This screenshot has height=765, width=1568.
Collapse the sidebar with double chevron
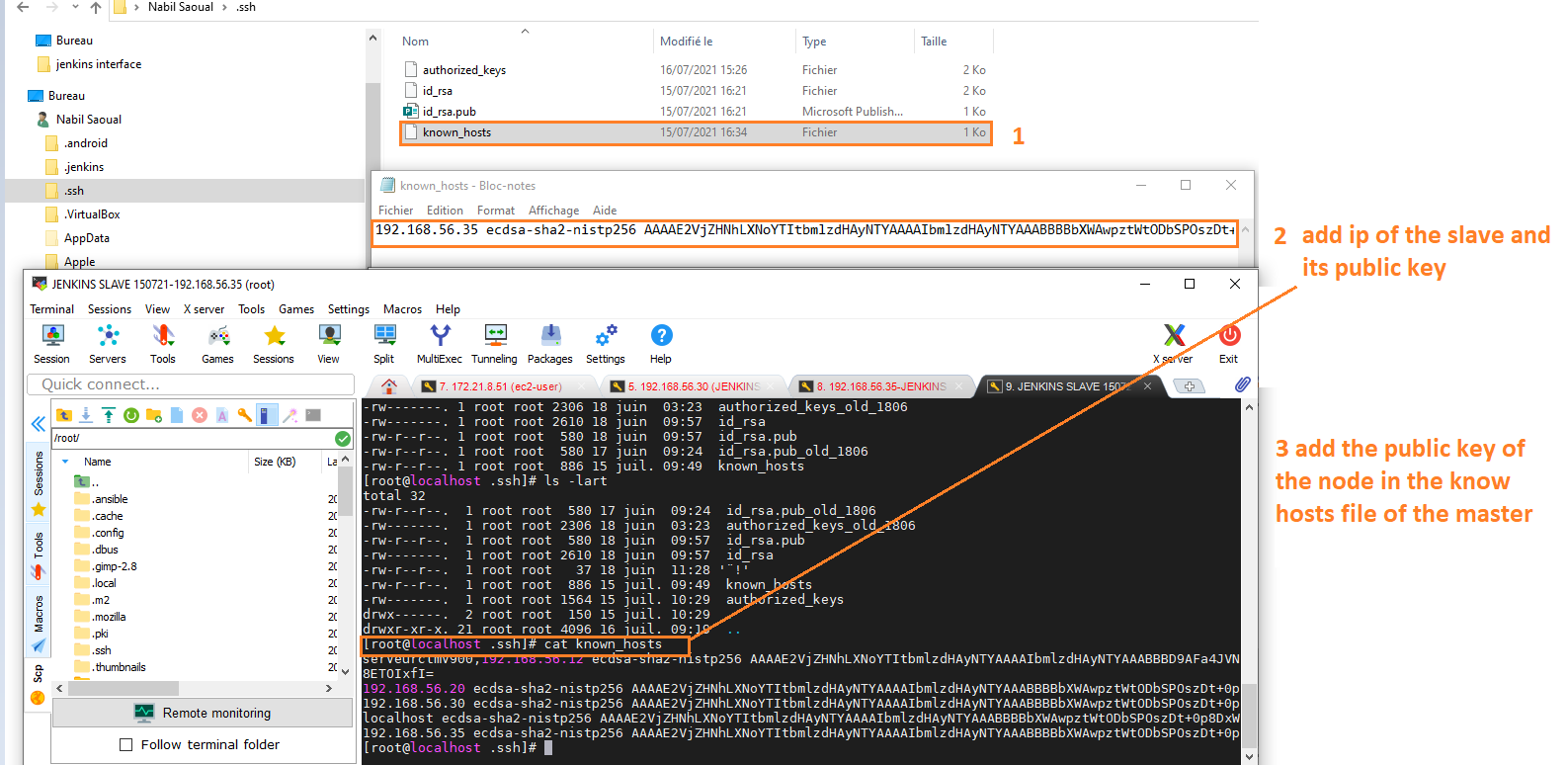pos(38,424)
